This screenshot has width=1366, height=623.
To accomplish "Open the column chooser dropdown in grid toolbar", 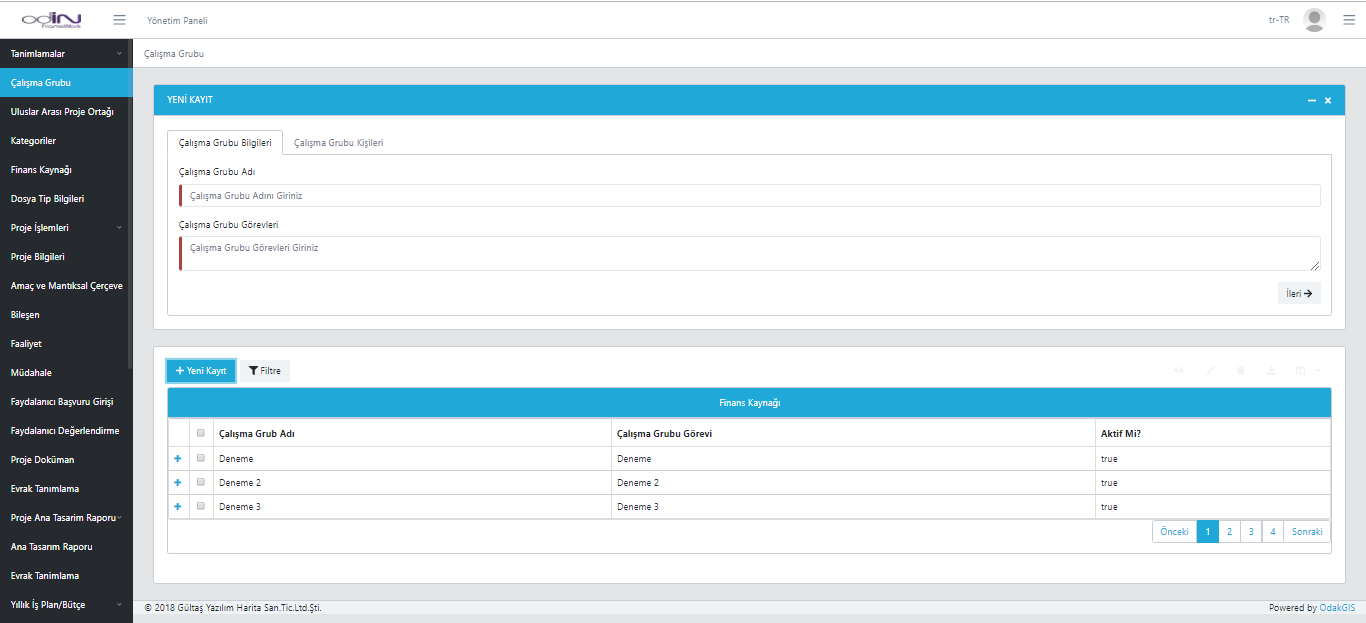I will pyautogui.click(x=1306, y=371).
